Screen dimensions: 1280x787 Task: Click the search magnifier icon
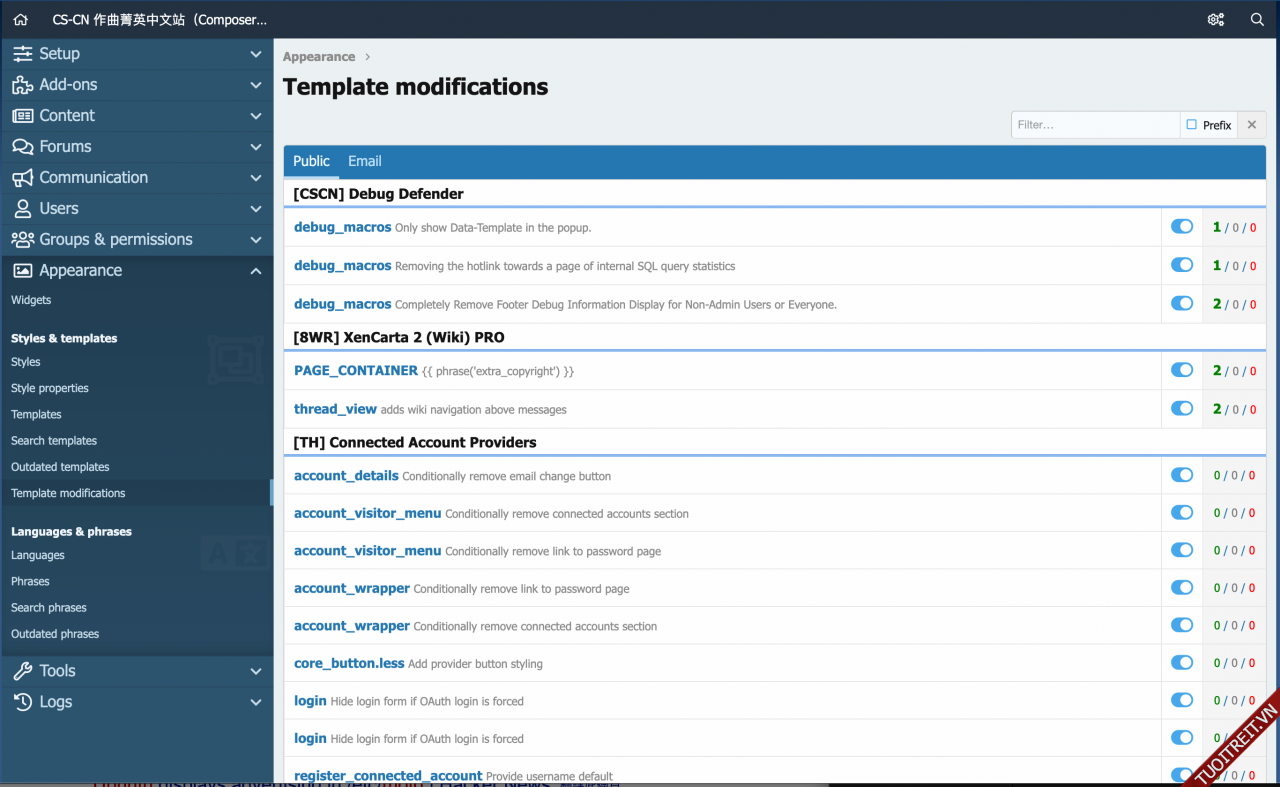(1257, 19)
